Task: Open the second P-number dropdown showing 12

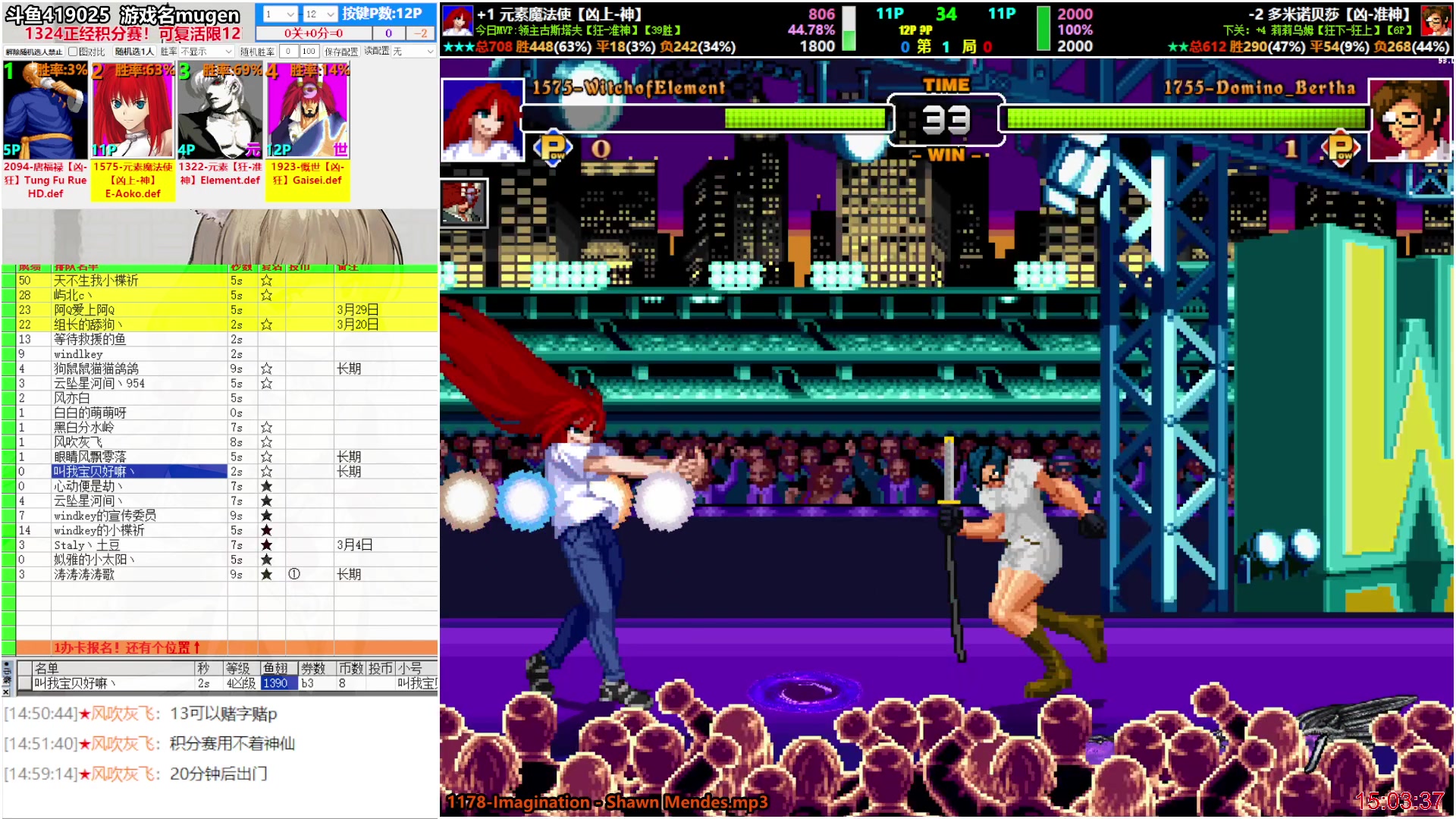Action: [x=320, y=14]
